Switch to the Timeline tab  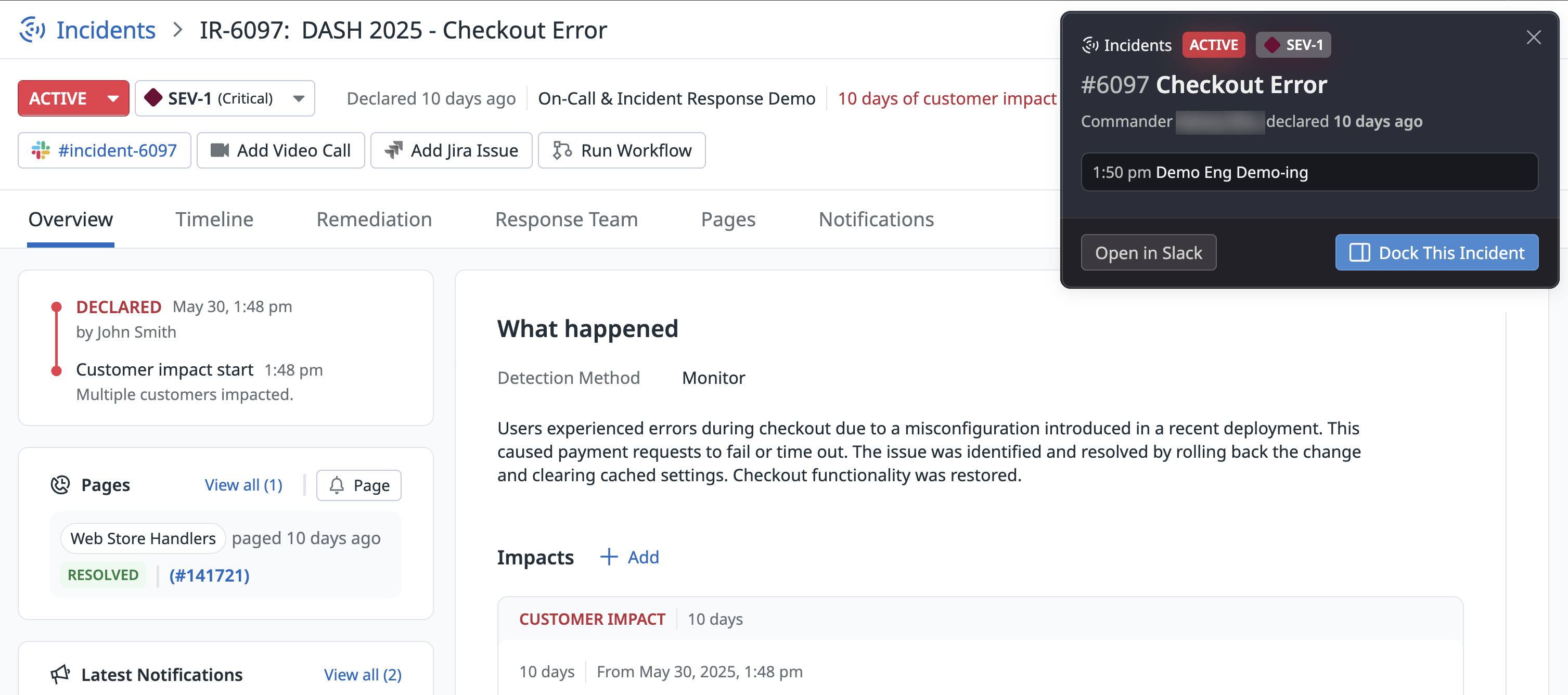214,219
